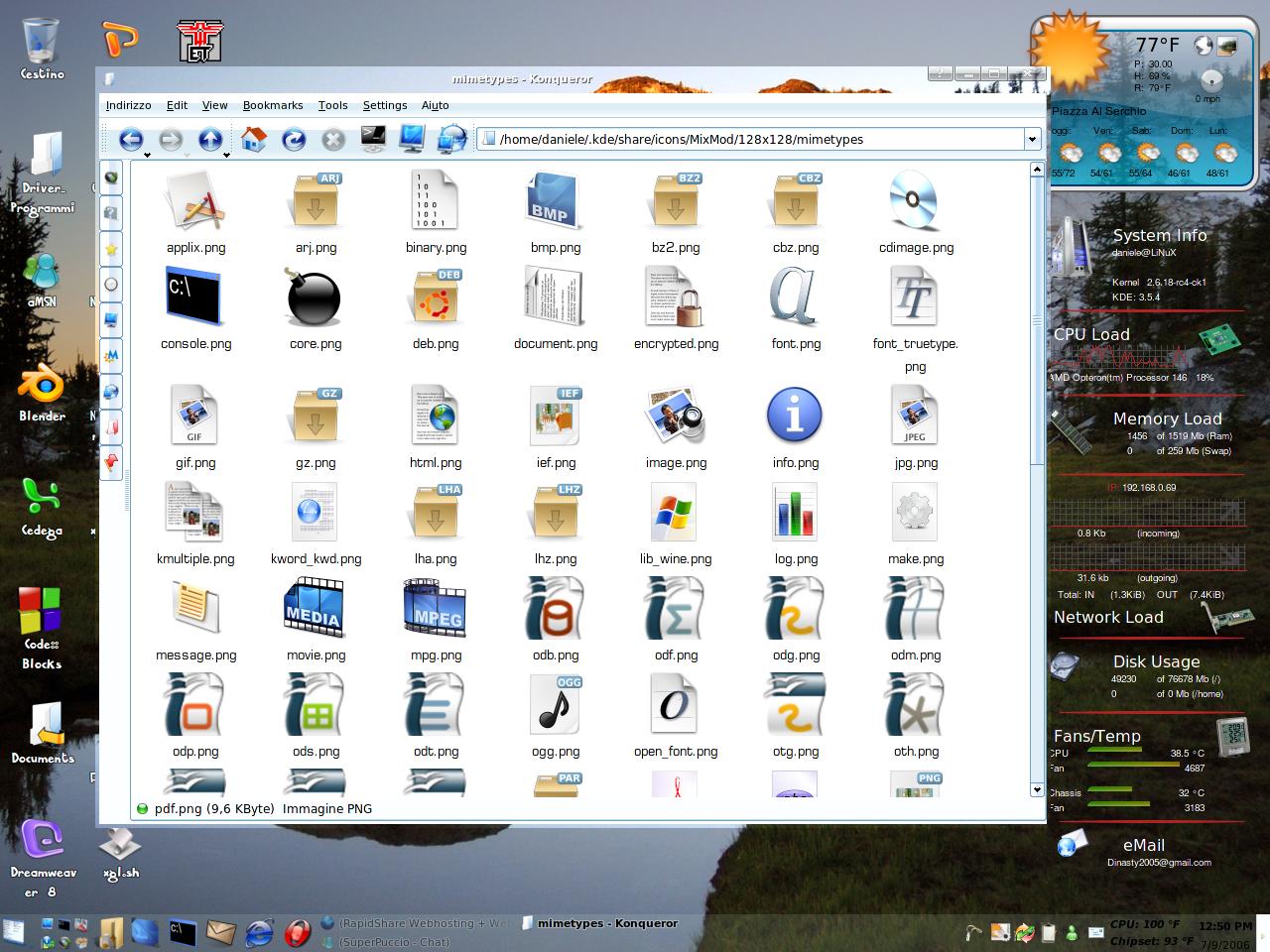The height and width of the screenshot is (952, 1270).
Task: Go up one directory with Up arrow
Action: click(x=209, y=140)
